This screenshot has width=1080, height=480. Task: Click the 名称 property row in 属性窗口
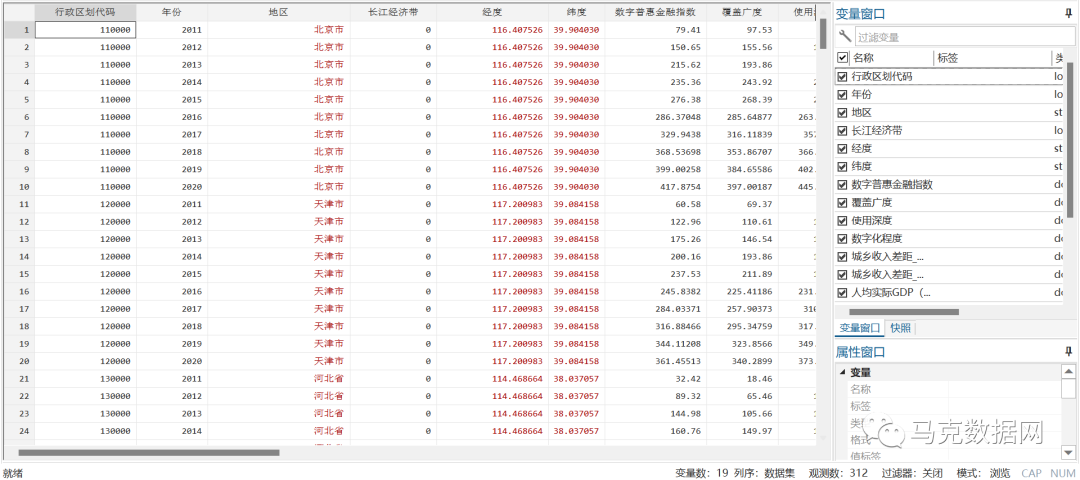(x=948, y=390)
